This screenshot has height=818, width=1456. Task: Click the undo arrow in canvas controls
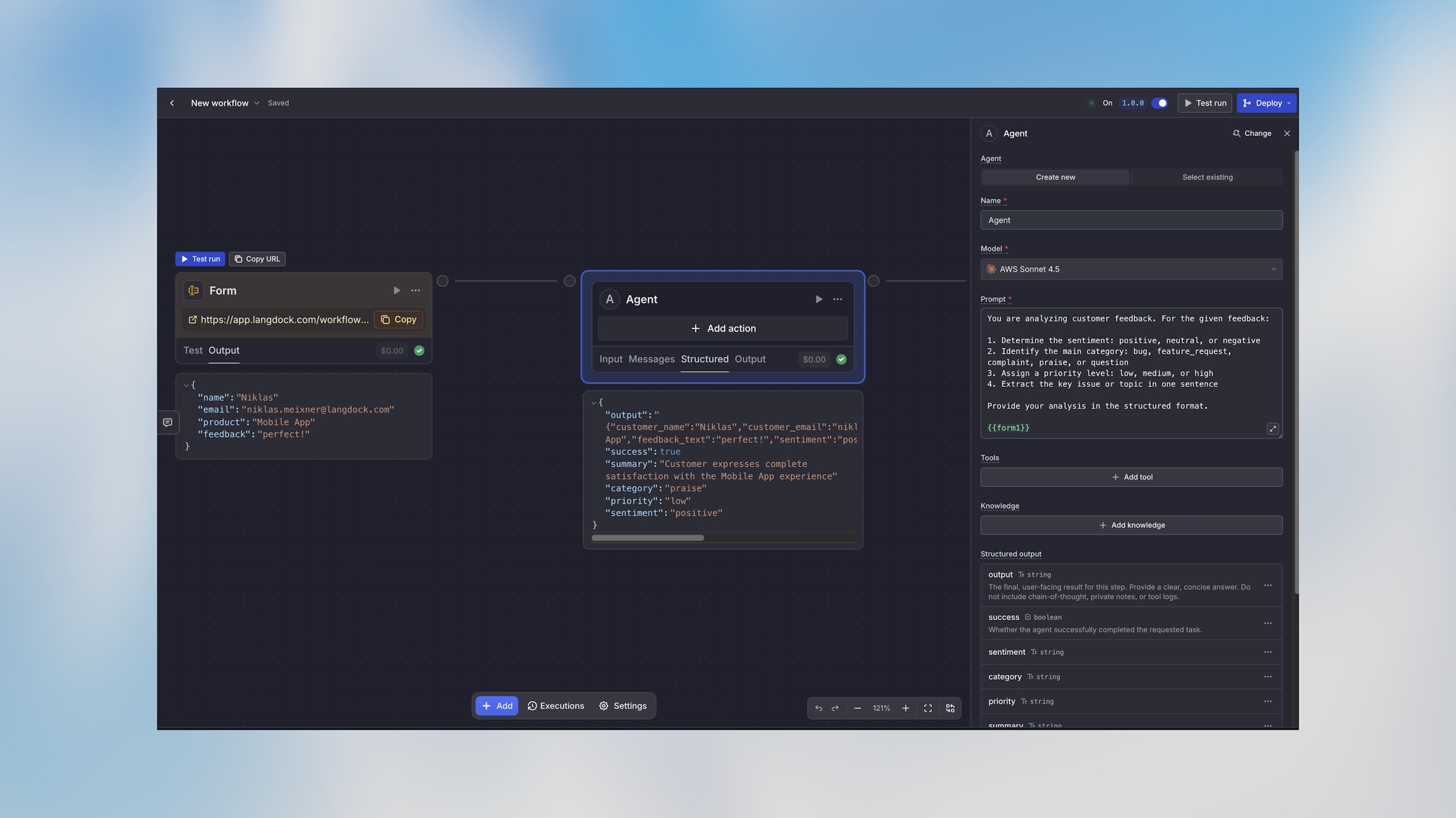coord(818,708)
